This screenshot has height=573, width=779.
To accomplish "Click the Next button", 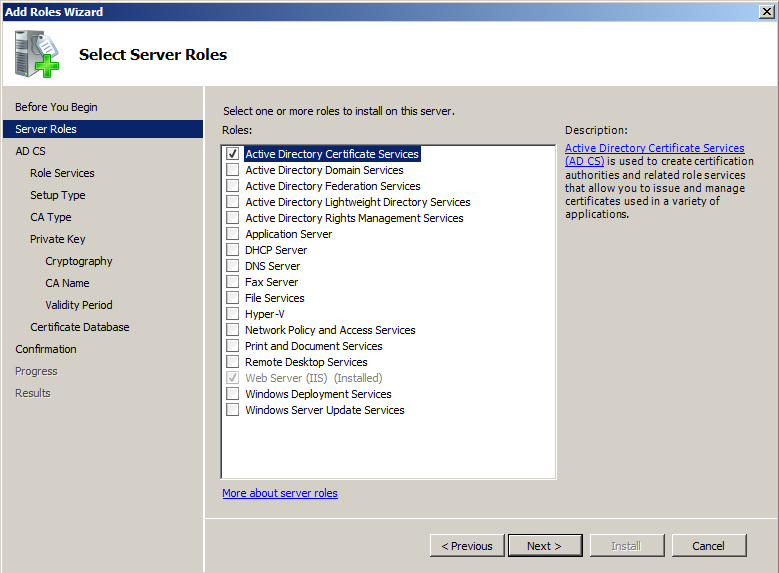I will (x=544, y=546).
